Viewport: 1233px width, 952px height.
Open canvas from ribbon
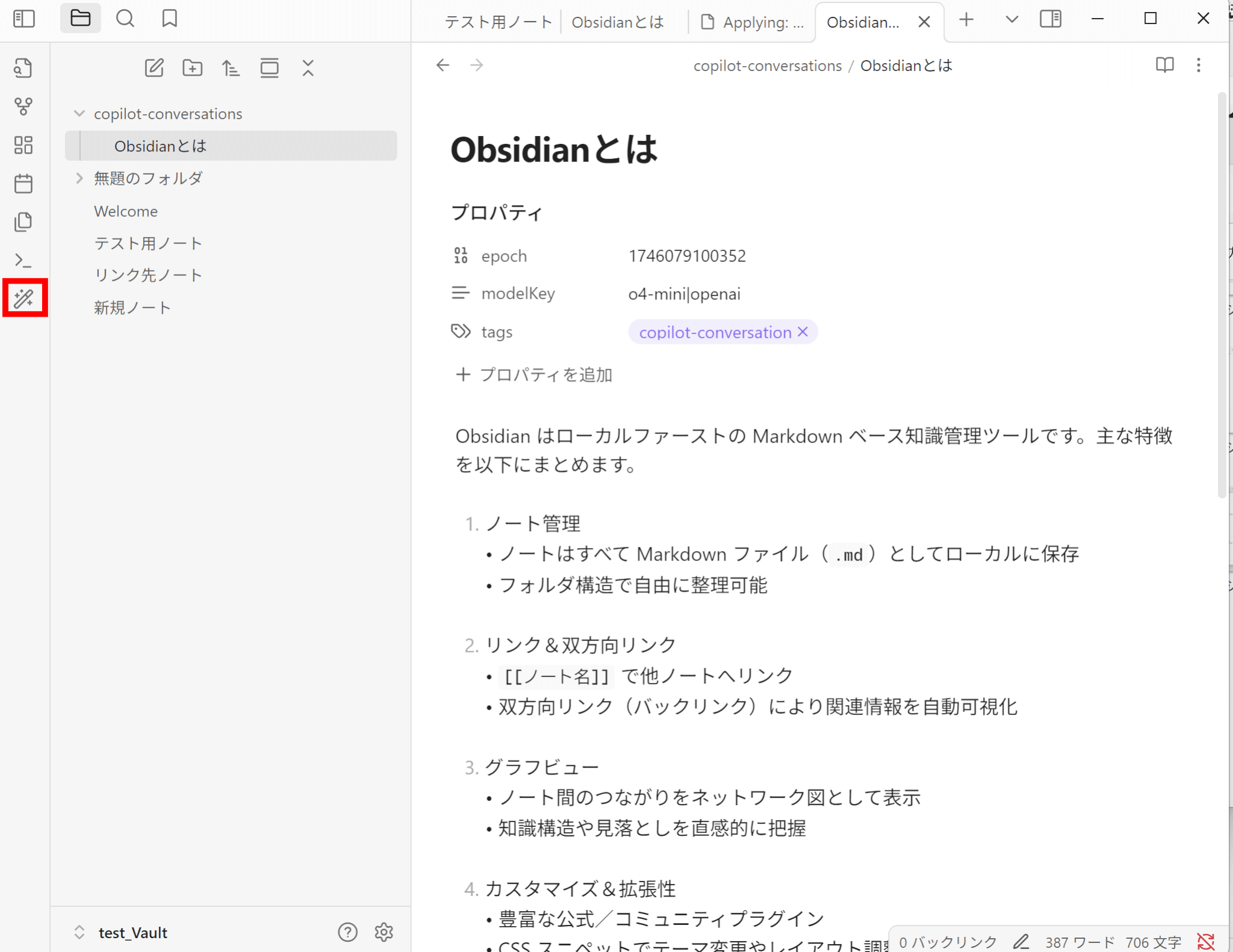tap(23, 145)
